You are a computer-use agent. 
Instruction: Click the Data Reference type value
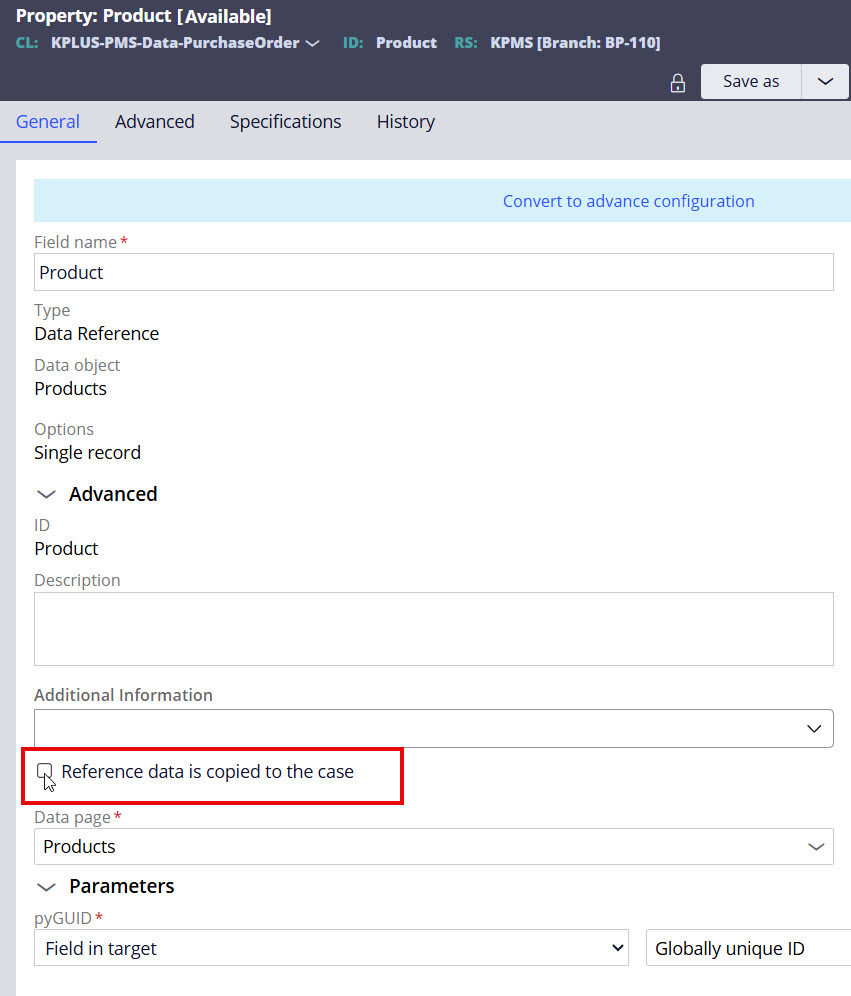coord(97,333)
